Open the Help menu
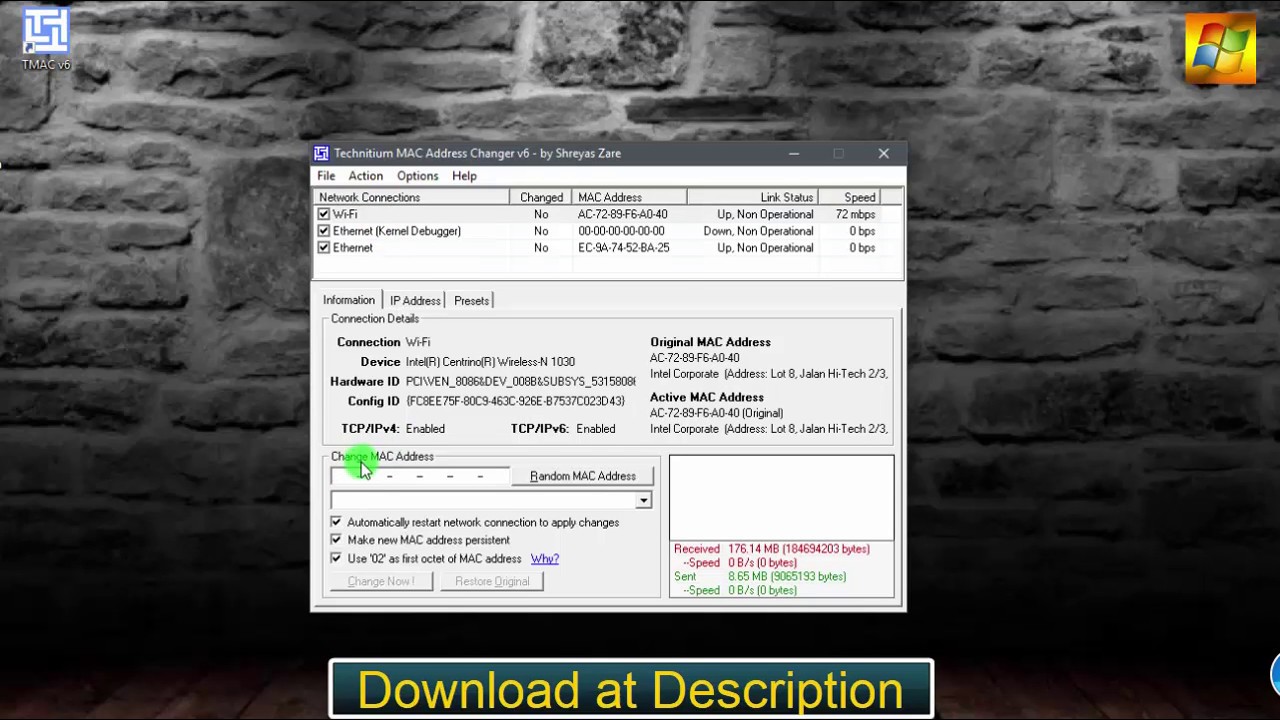 click(464, 176)
